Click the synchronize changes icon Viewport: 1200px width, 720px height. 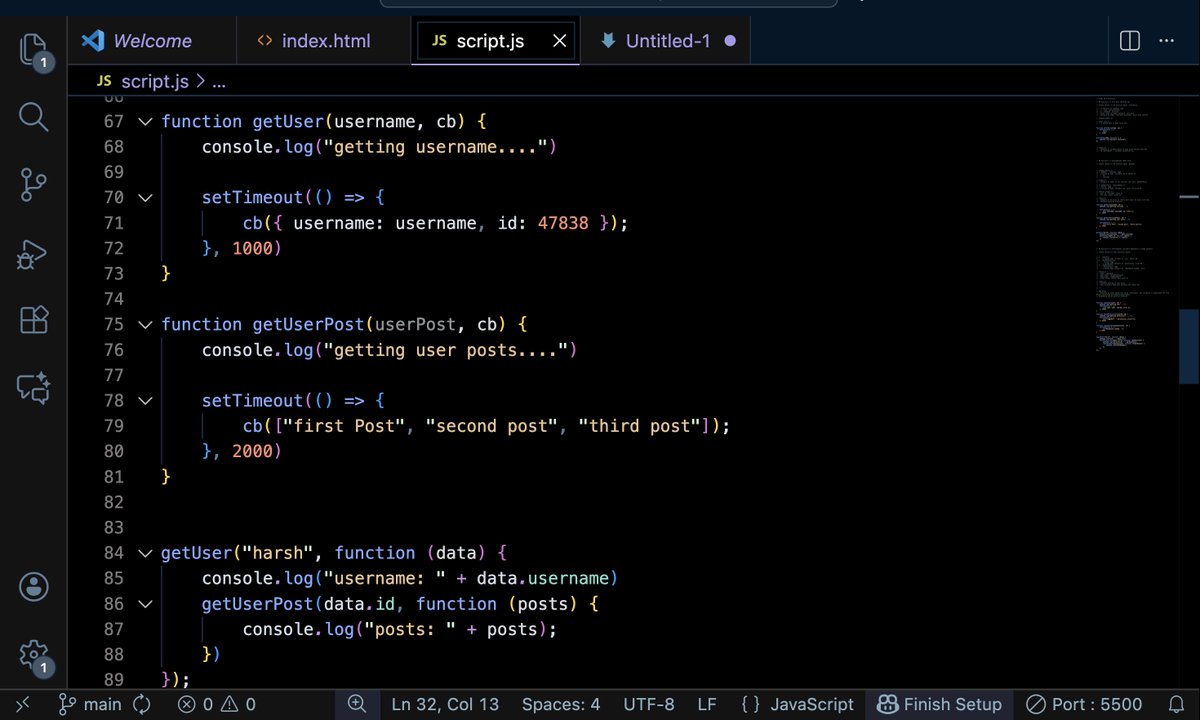[141, 704]
